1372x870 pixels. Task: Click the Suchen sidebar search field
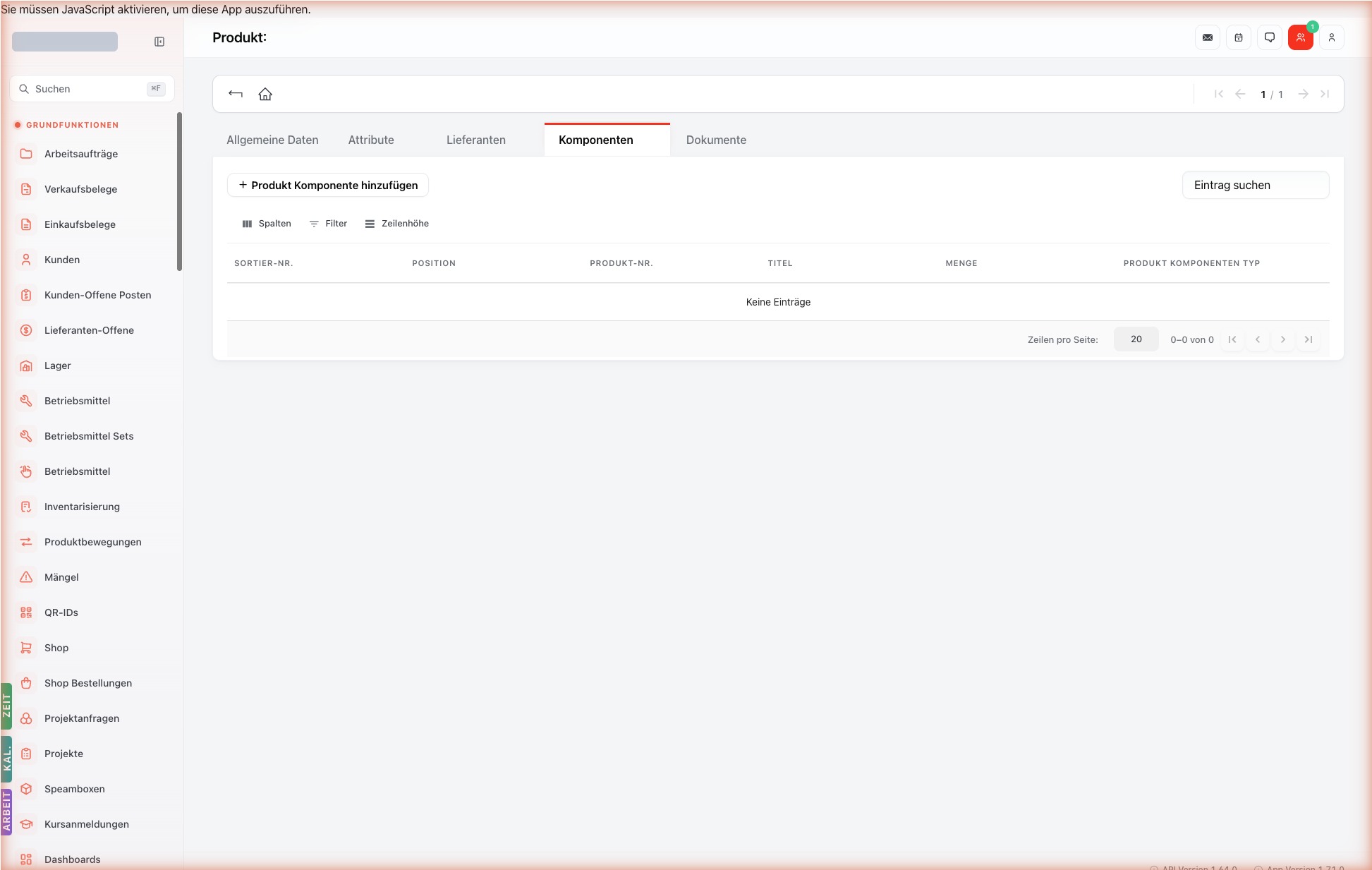[x=92, y=89]
